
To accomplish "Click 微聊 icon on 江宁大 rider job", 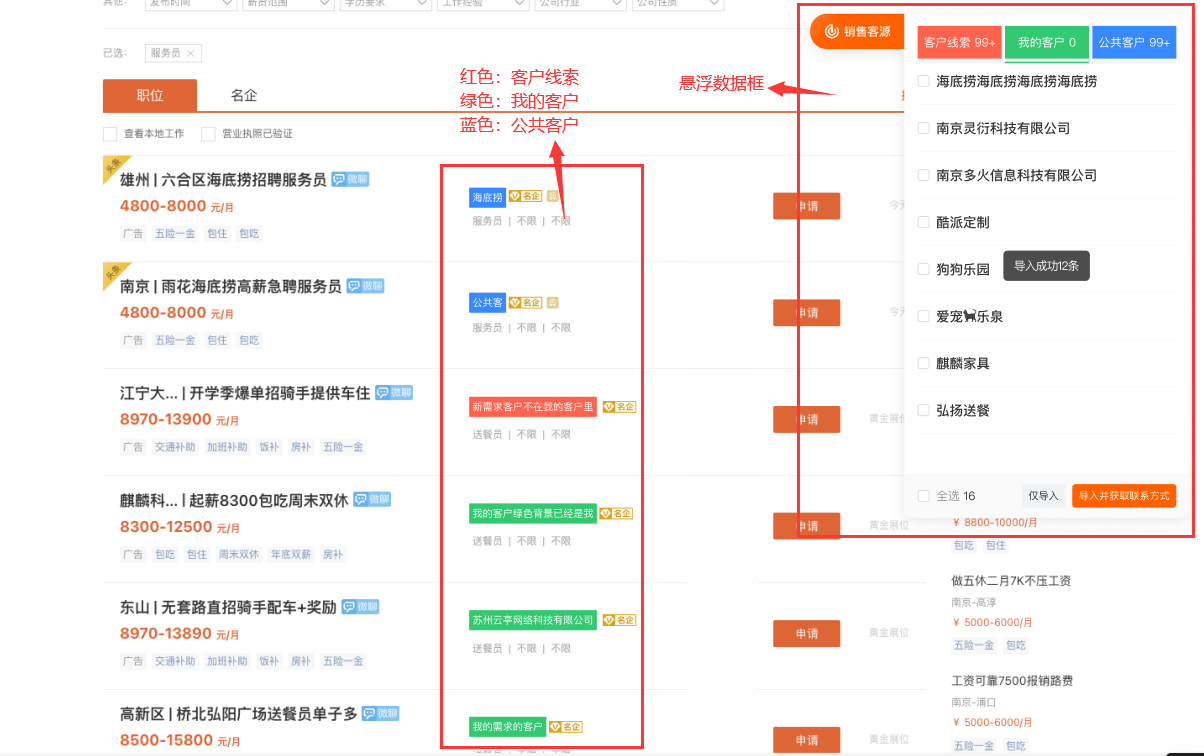I will 394,394.
